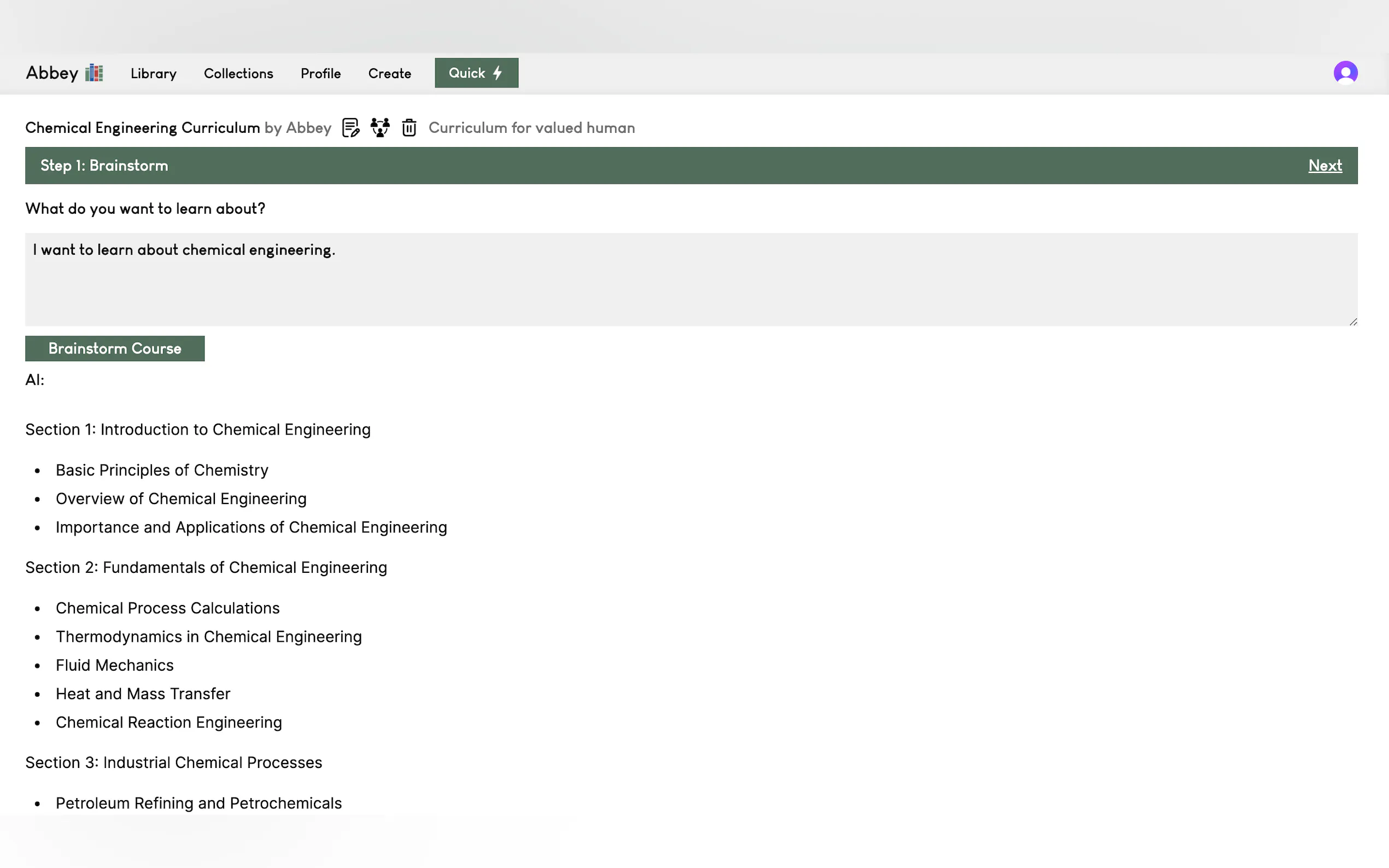Click the Chemical Engineering Curriculum title
This screenshot has height=868, width=1389.
pos(142,127)
